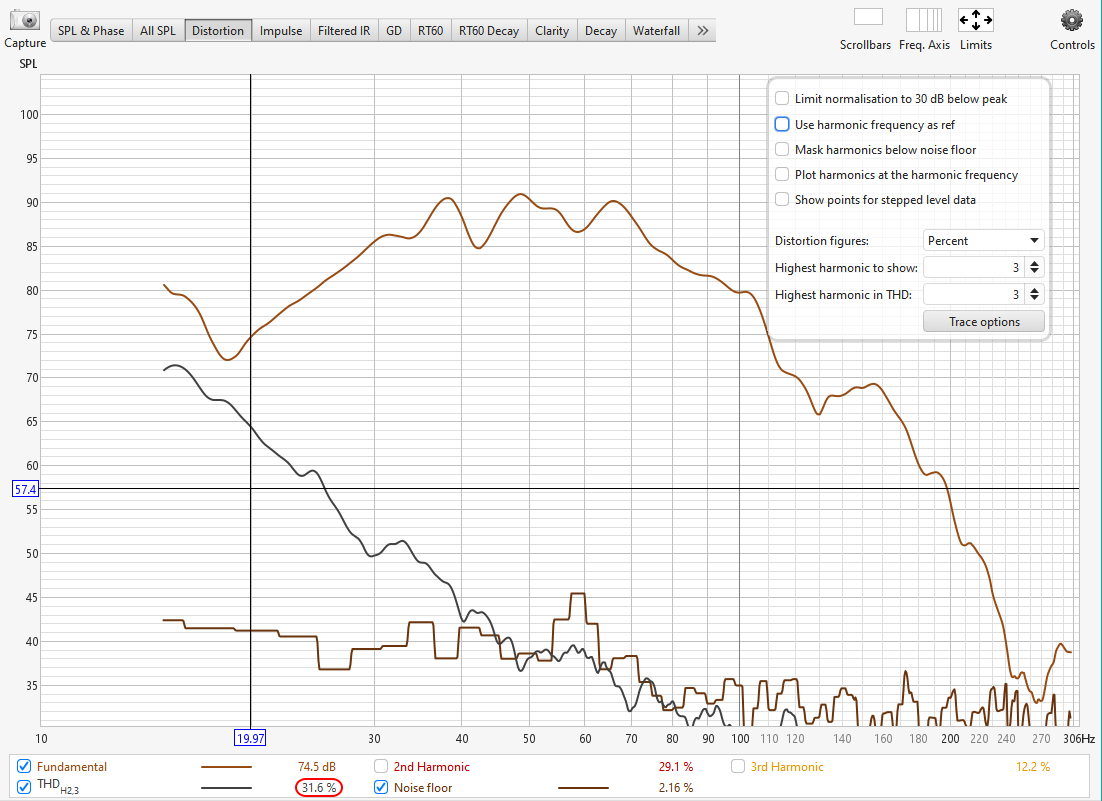
Task: Click the 2.16 % Noise floor value
Action: click(675, 788)
